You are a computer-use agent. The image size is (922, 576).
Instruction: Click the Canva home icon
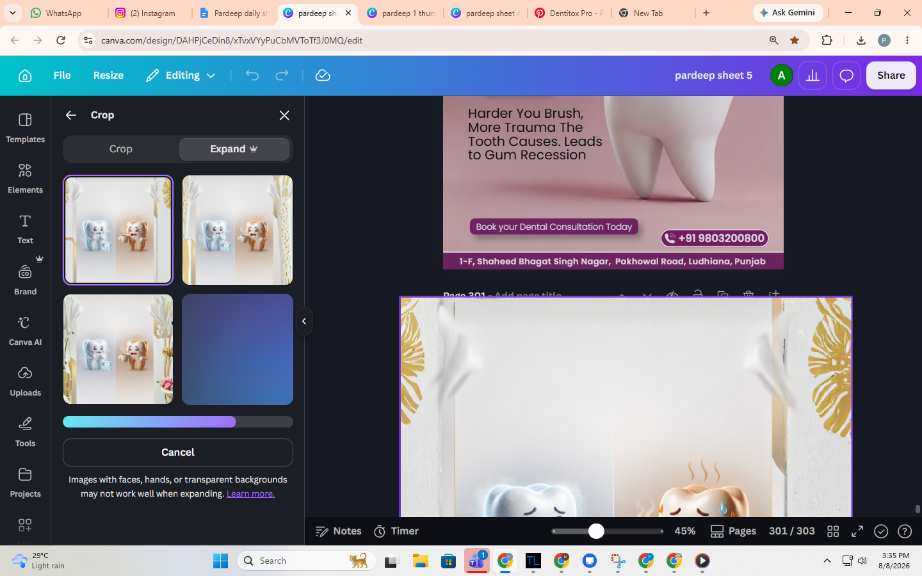25,75
